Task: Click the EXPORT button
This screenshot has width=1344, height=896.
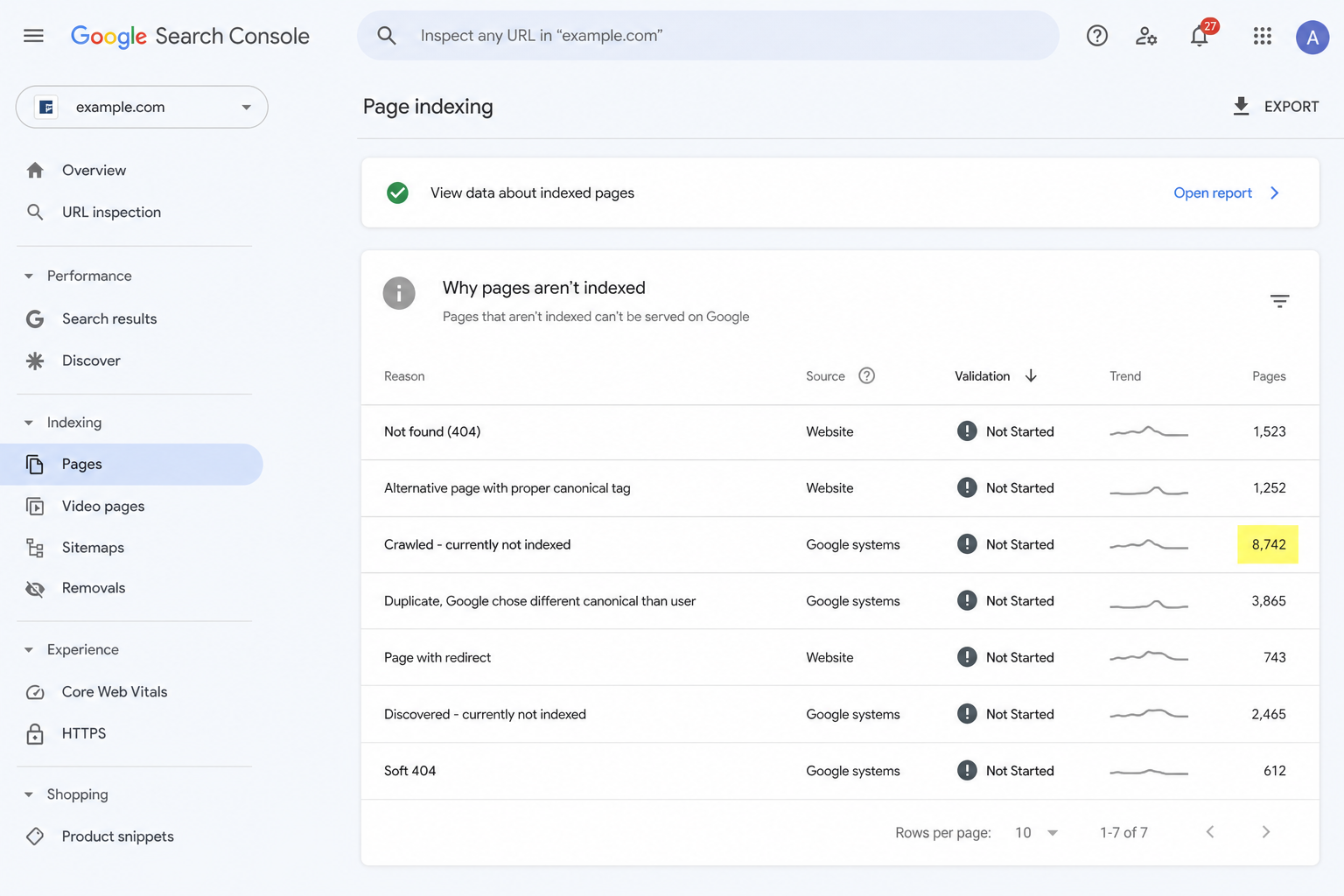Action: 1275,107
